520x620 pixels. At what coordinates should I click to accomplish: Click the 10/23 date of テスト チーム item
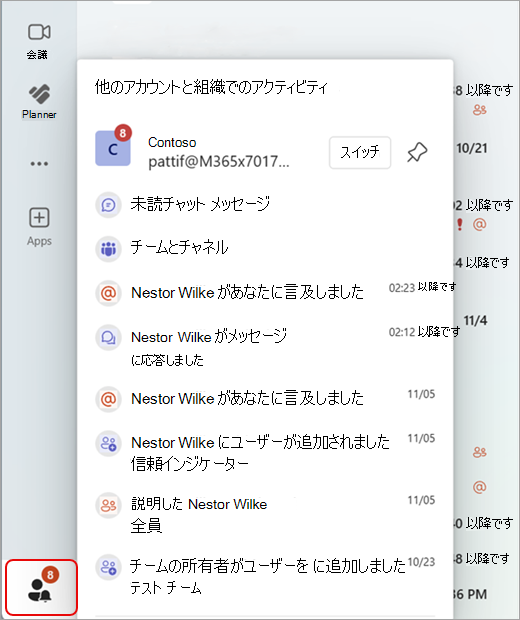421,562
